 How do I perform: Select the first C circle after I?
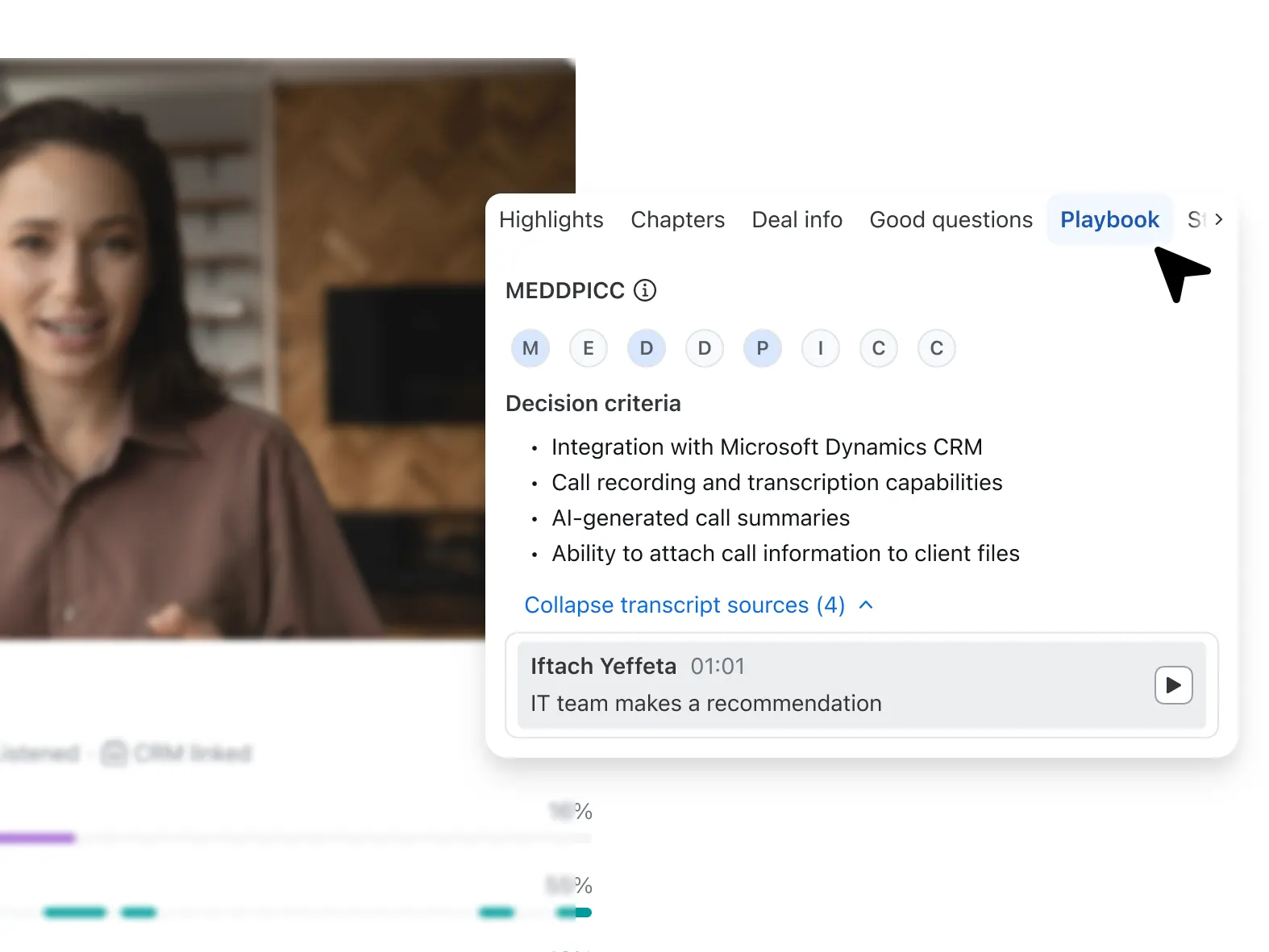coord(879,348)
